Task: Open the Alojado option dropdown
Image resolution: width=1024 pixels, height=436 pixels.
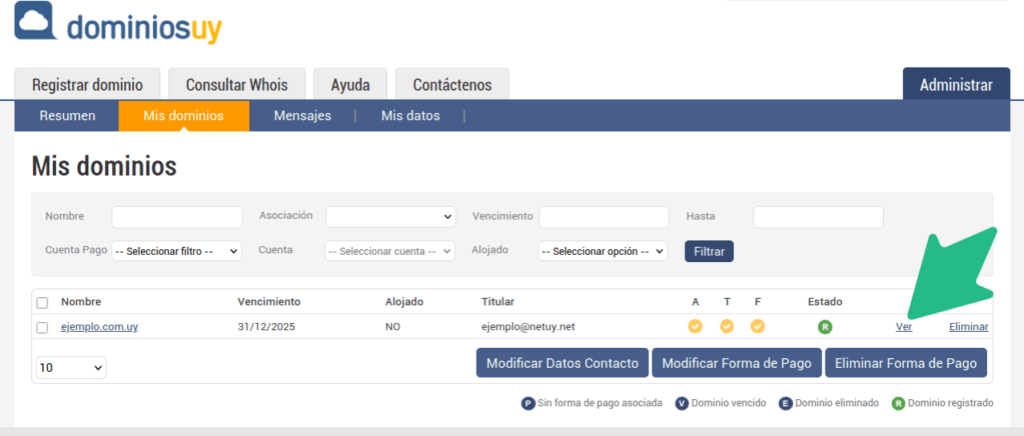Action: (602, 251)
